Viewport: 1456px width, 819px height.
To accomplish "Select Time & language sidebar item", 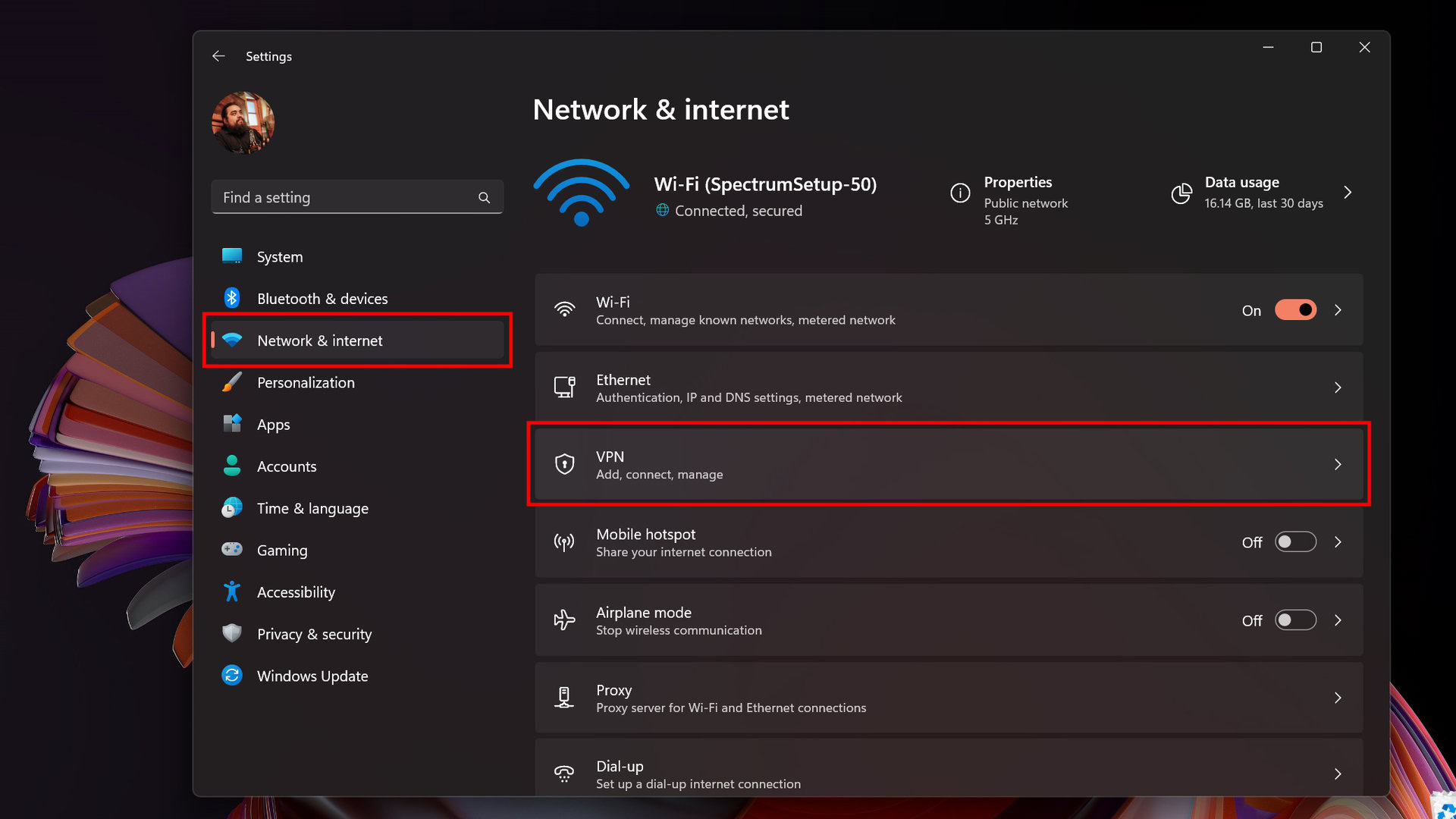I will [x=312, y=509].
